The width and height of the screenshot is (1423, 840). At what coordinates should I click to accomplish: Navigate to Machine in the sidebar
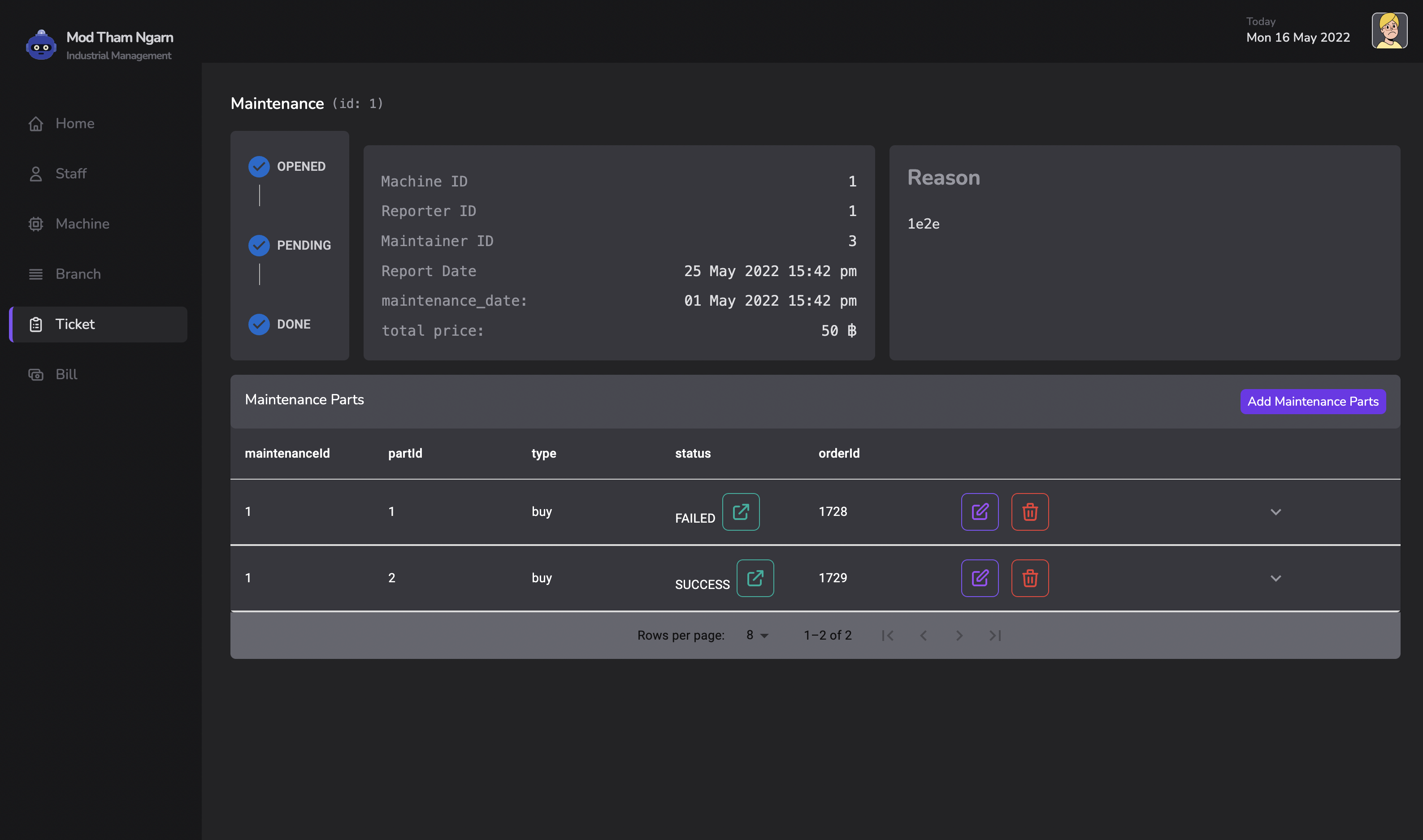(x=82, y=224)
